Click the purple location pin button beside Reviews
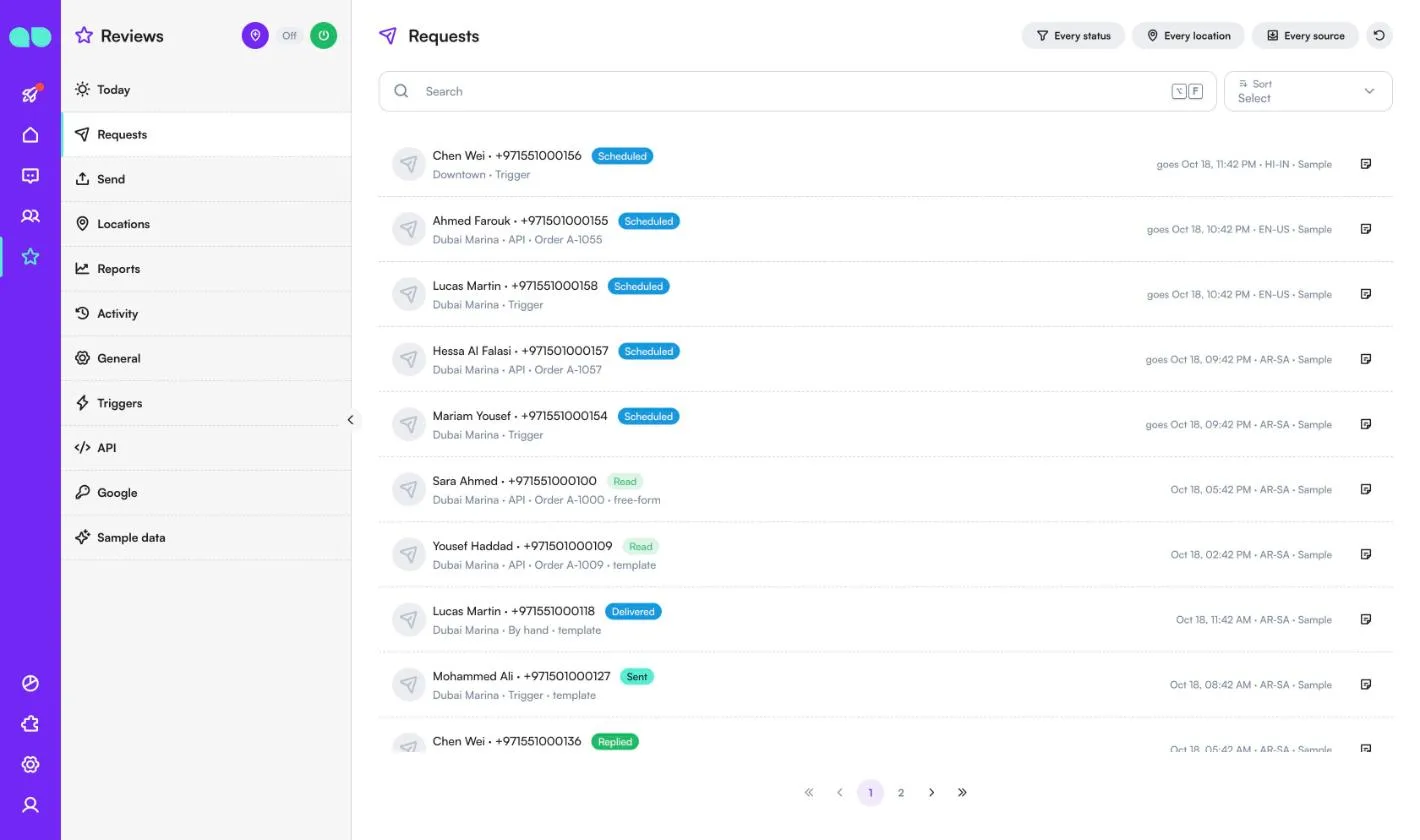 pyautogui.click(x=255, y=36)
